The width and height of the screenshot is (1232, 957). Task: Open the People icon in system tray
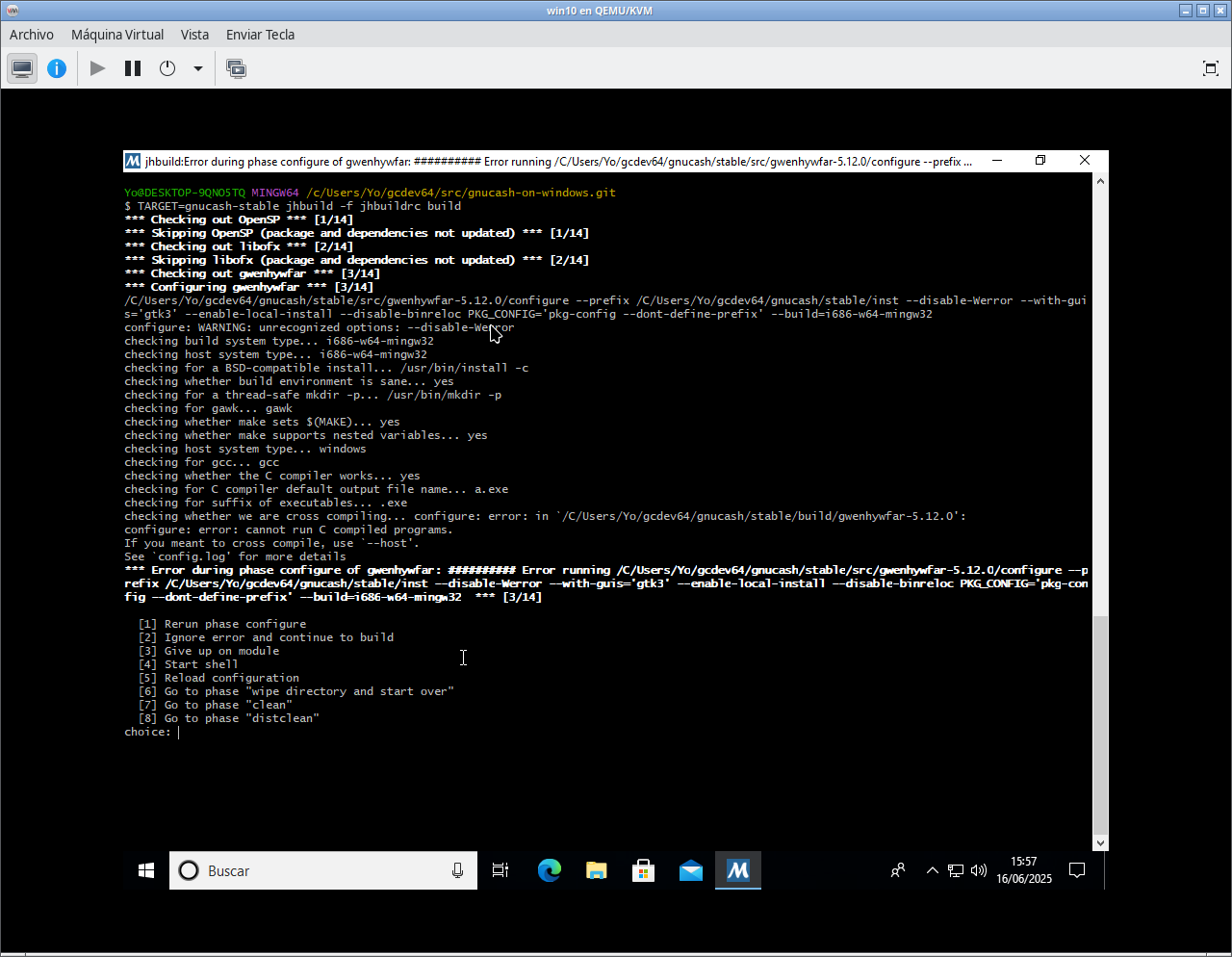click(898, 870)
